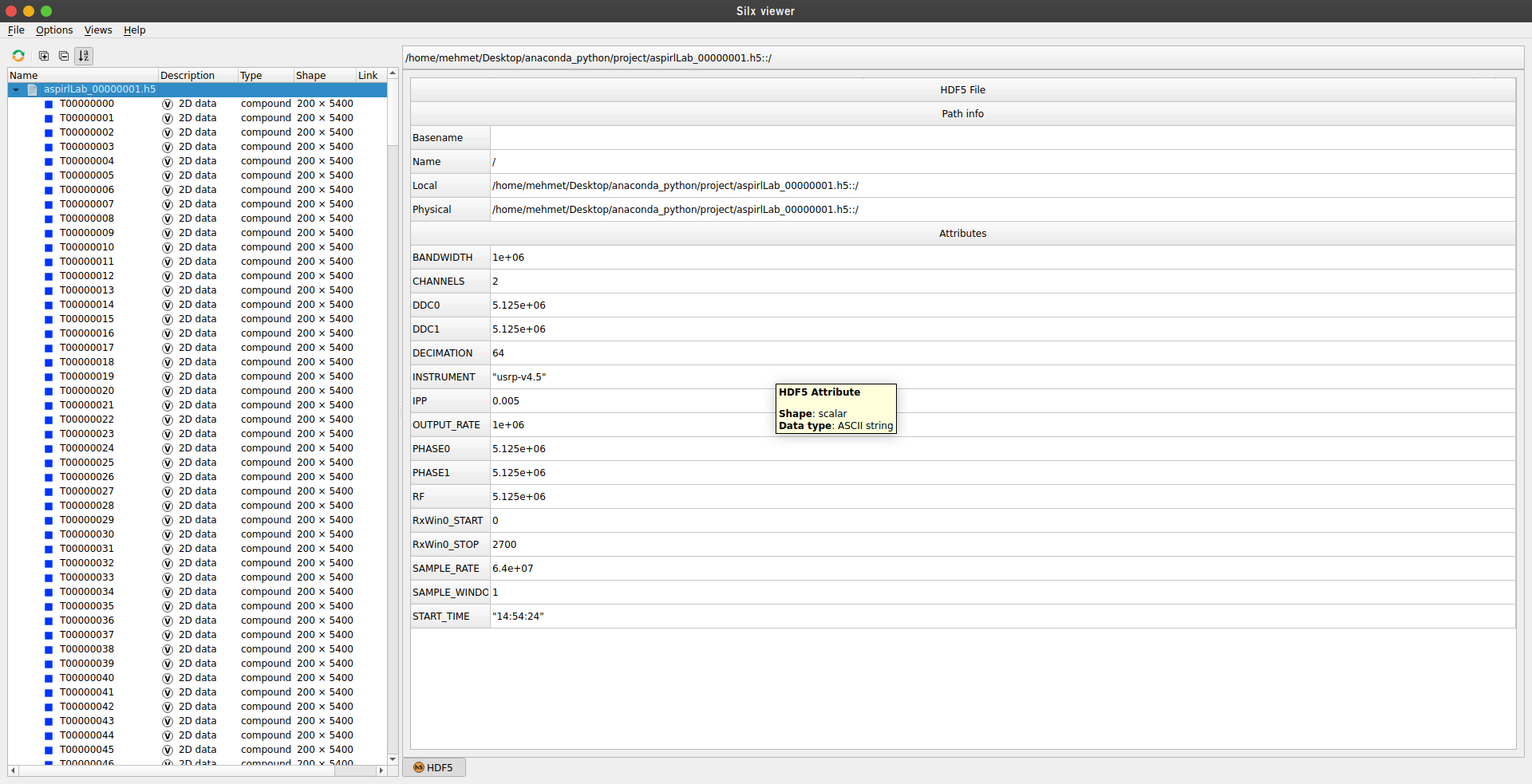Click the Shape column header
Viewport: 1532px width, 784px height.
click(325, 76)
